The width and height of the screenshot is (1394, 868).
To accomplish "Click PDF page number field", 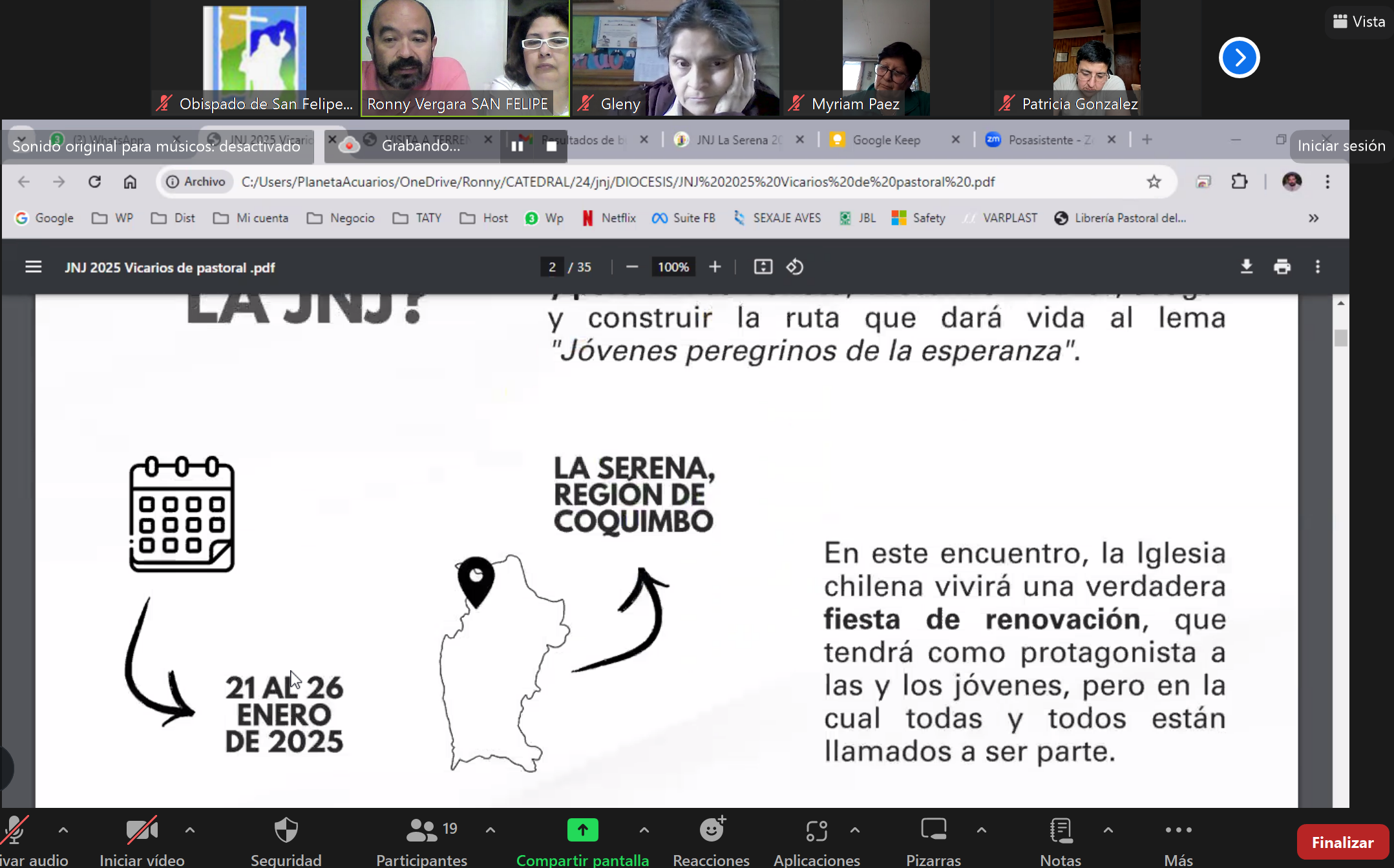I will [x=552, y=267].
